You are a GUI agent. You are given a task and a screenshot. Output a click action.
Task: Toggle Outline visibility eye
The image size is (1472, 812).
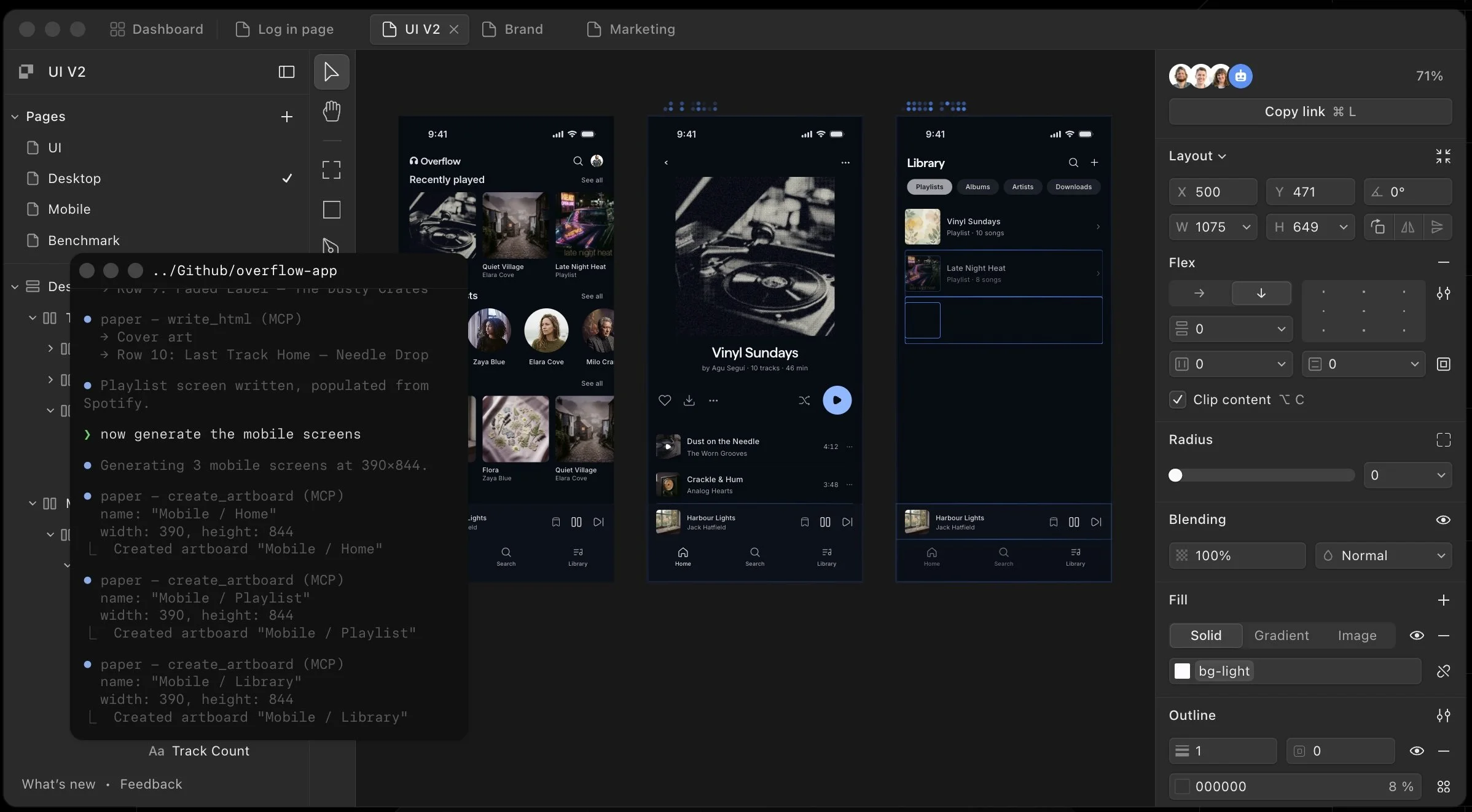click(1417, 751)
